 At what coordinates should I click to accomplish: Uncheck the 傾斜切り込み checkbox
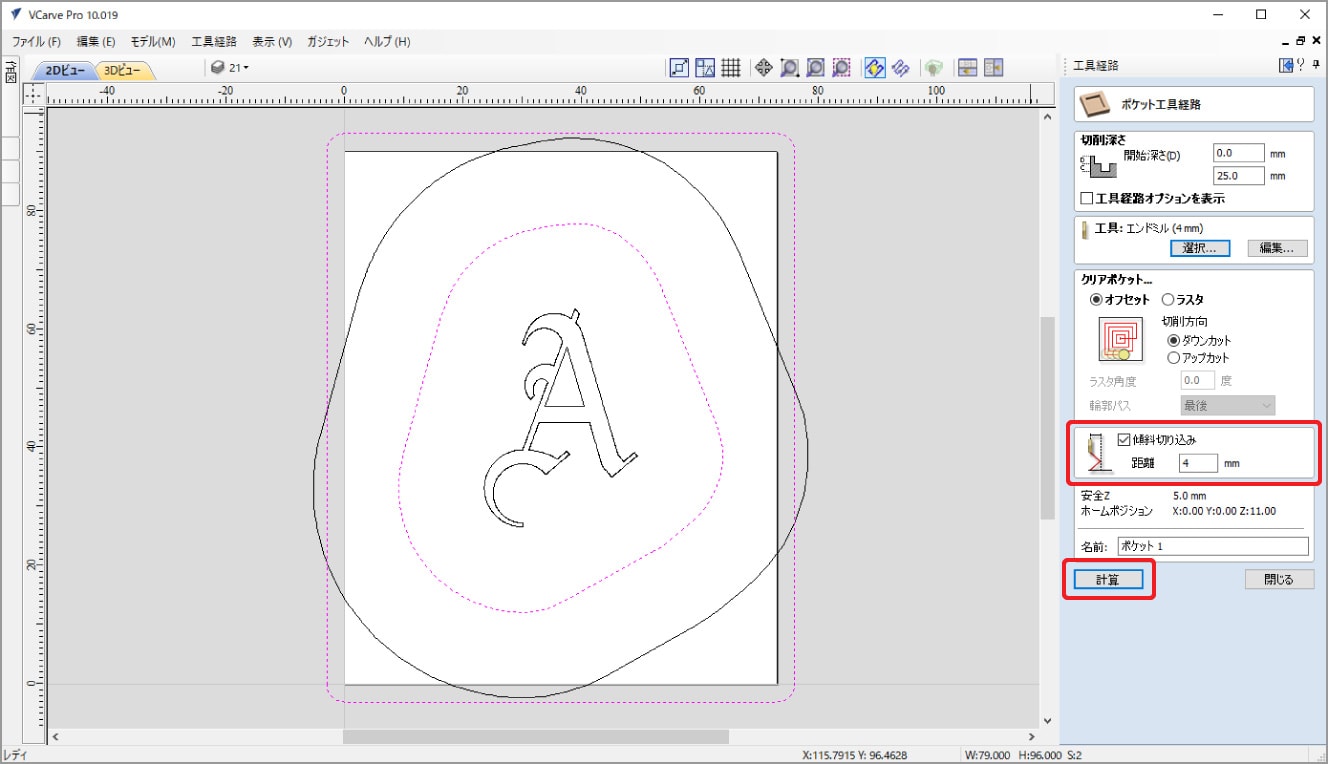tap(1124, 439)
